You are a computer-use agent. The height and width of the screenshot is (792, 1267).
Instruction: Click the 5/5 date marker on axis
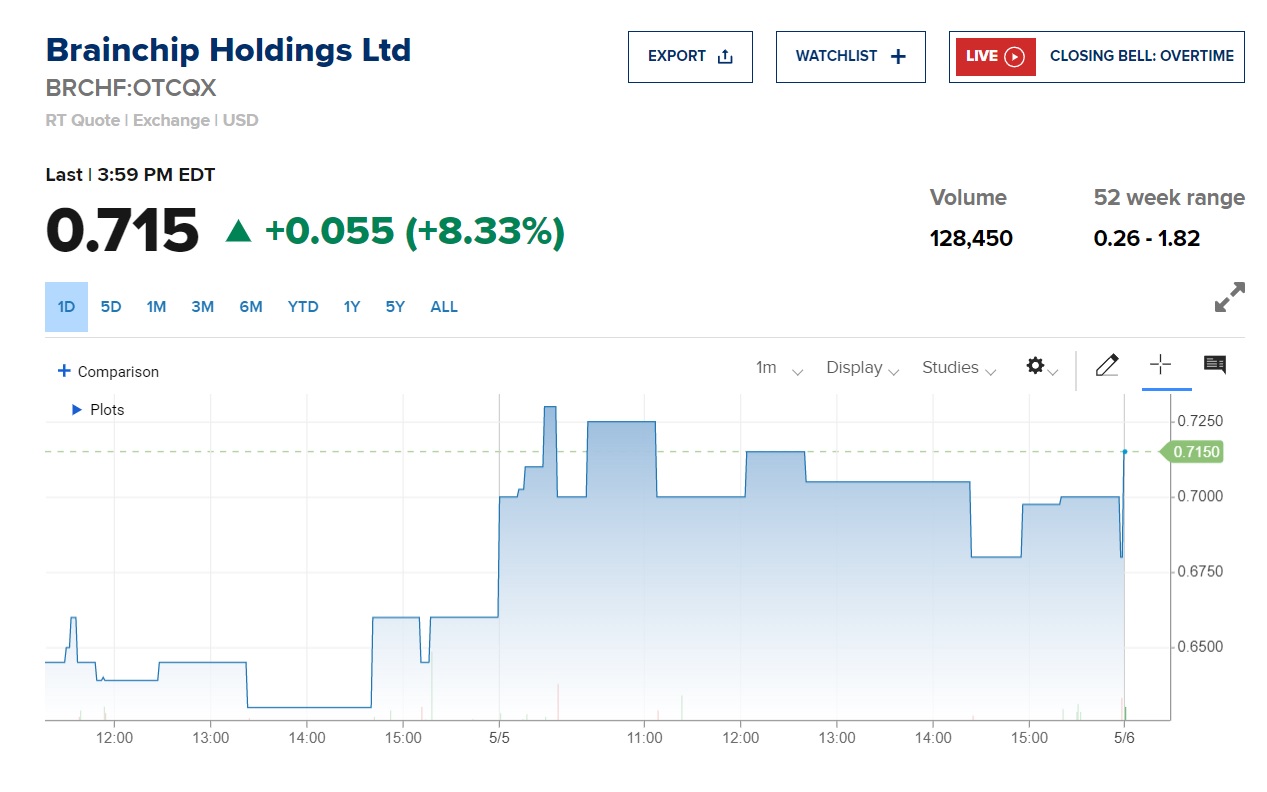click(x=499, y=738)
